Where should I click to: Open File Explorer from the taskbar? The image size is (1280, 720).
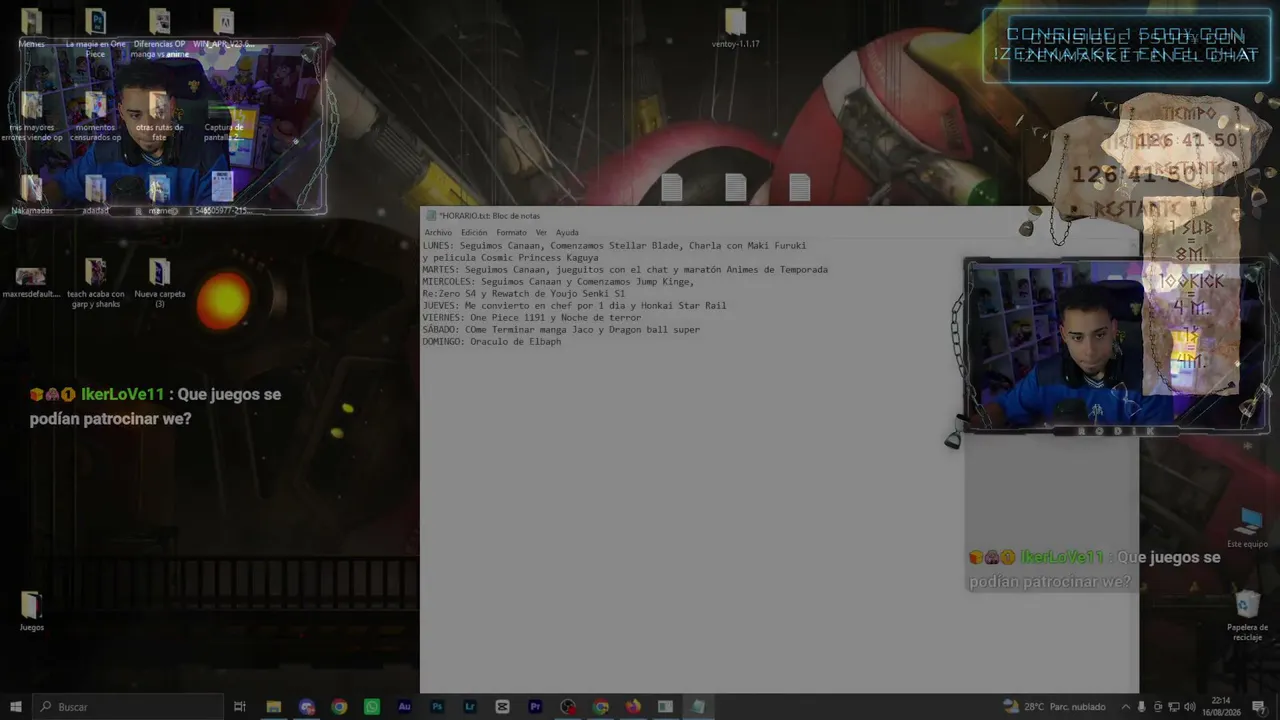[x=273, y=707]
